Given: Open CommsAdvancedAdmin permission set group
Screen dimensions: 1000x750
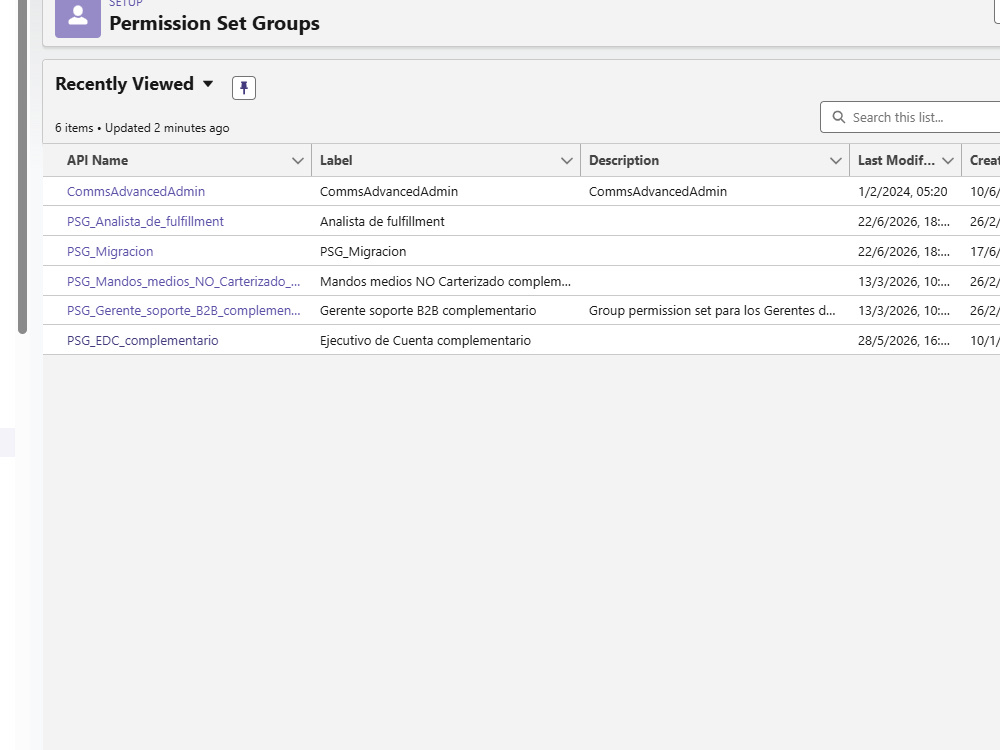Looking at the screenshot, I should (136, 191).
